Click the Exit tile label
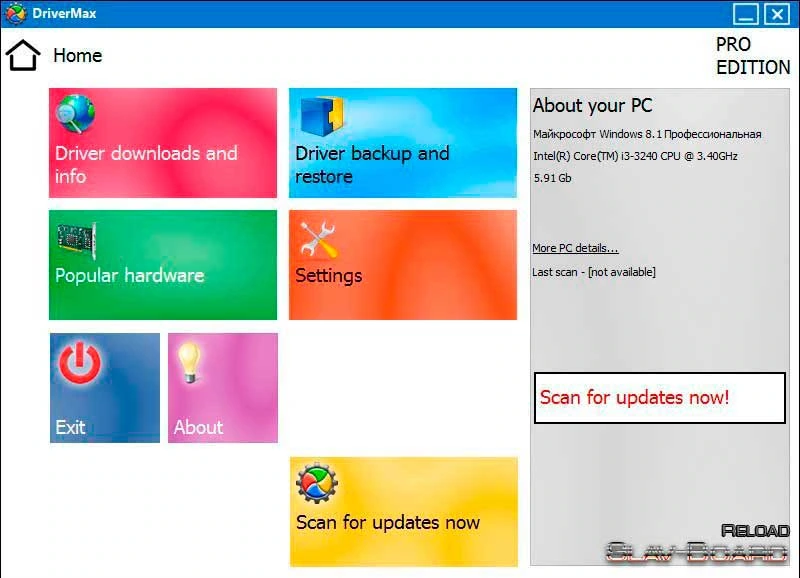 coord(70,427)
